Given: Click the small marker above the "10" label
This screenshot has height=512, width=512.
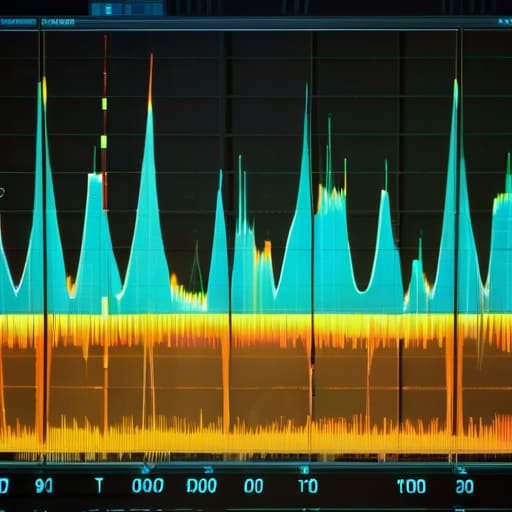Looking at the screenshot, I should pos(304,470).
